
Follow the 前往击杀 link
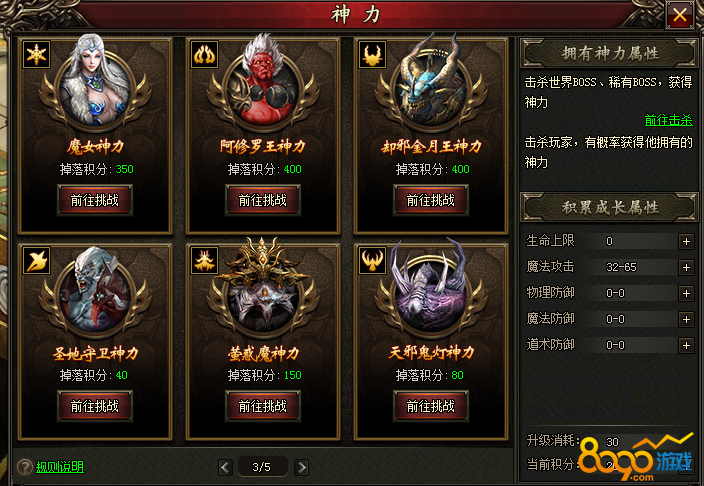point(669,120)
